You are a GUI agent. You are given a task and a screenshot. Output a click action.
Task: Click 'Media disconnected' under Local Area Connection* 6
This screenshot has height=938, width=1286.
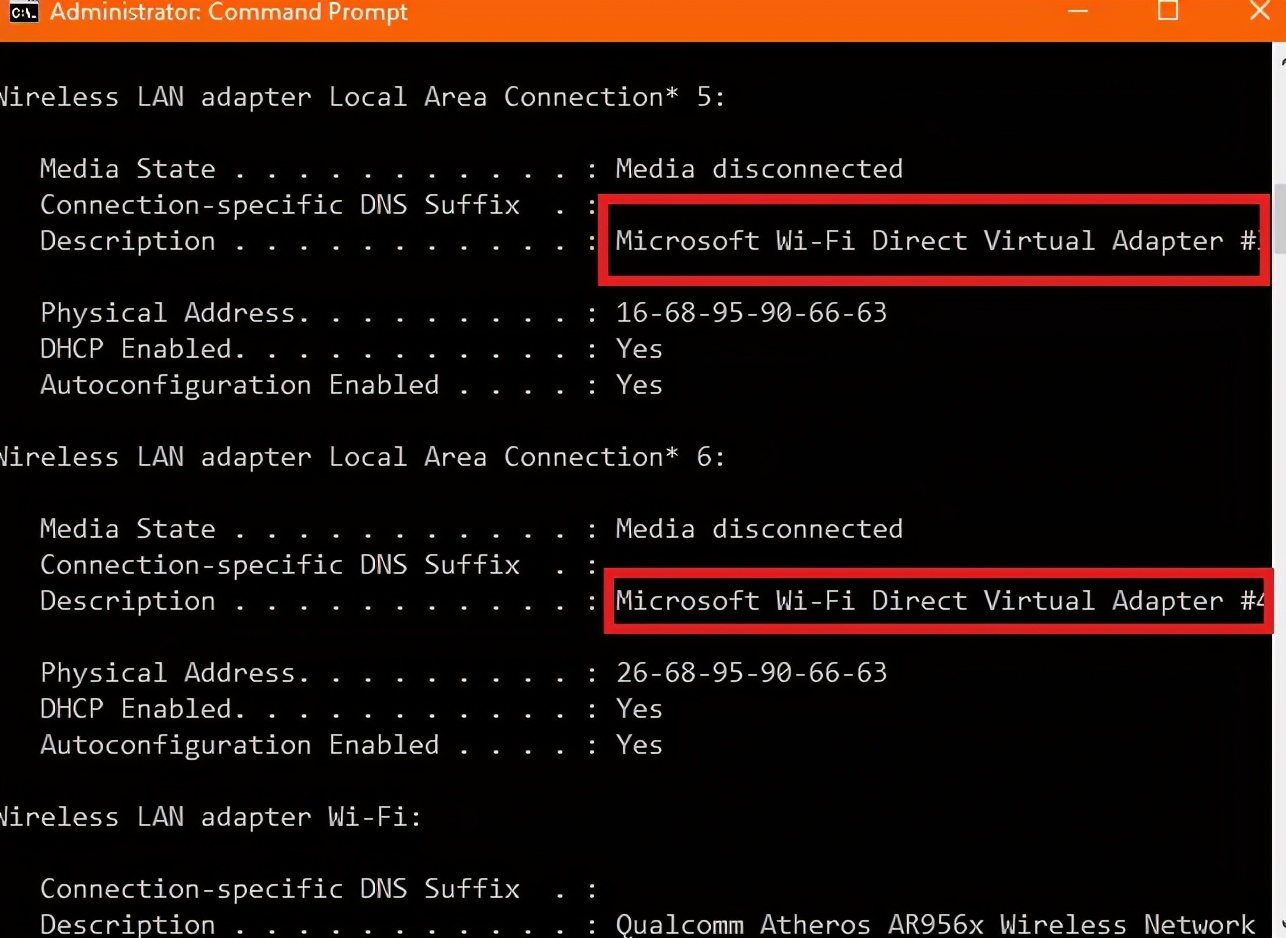[x=759, y=529]
